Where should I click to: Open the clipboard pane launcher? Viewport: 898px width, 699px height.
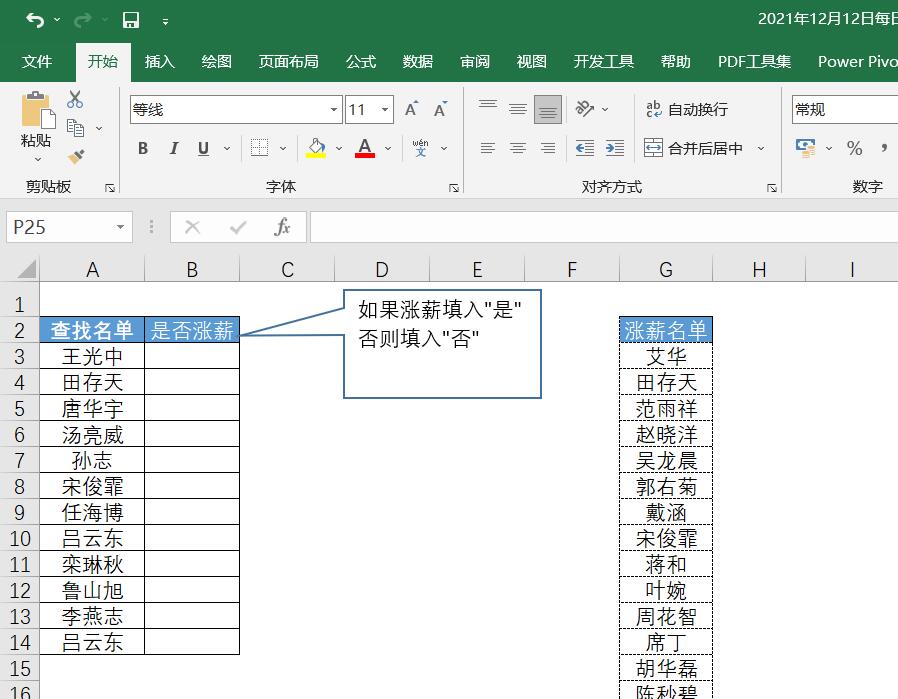pos(110,188)
